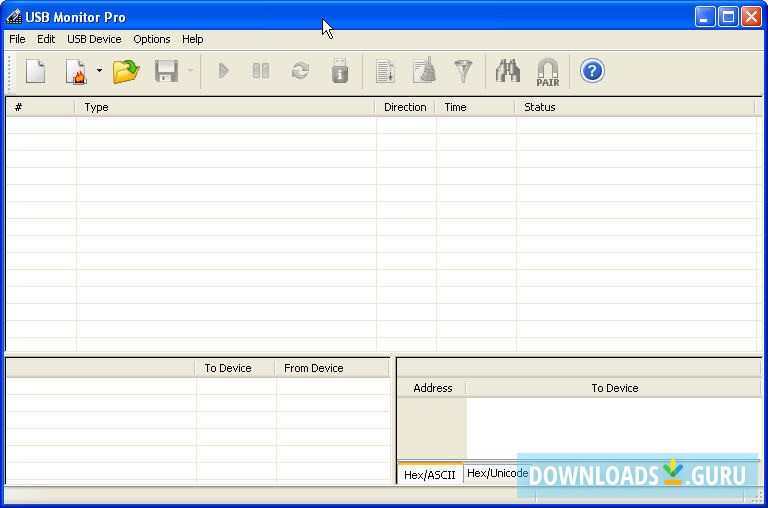Expand the dropdown arrow beside Save icon

(191, 71)
